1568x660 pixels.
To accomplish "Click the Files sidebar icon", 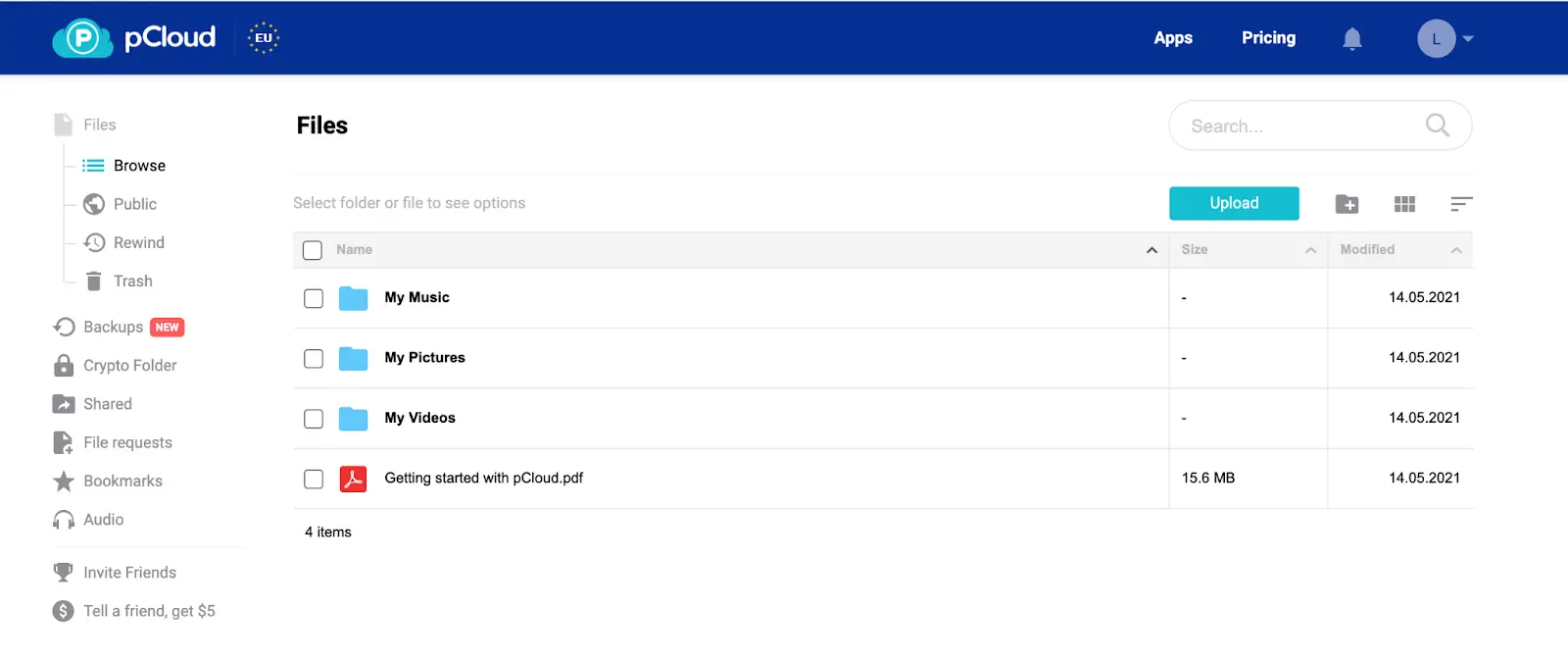I will 63,125.
